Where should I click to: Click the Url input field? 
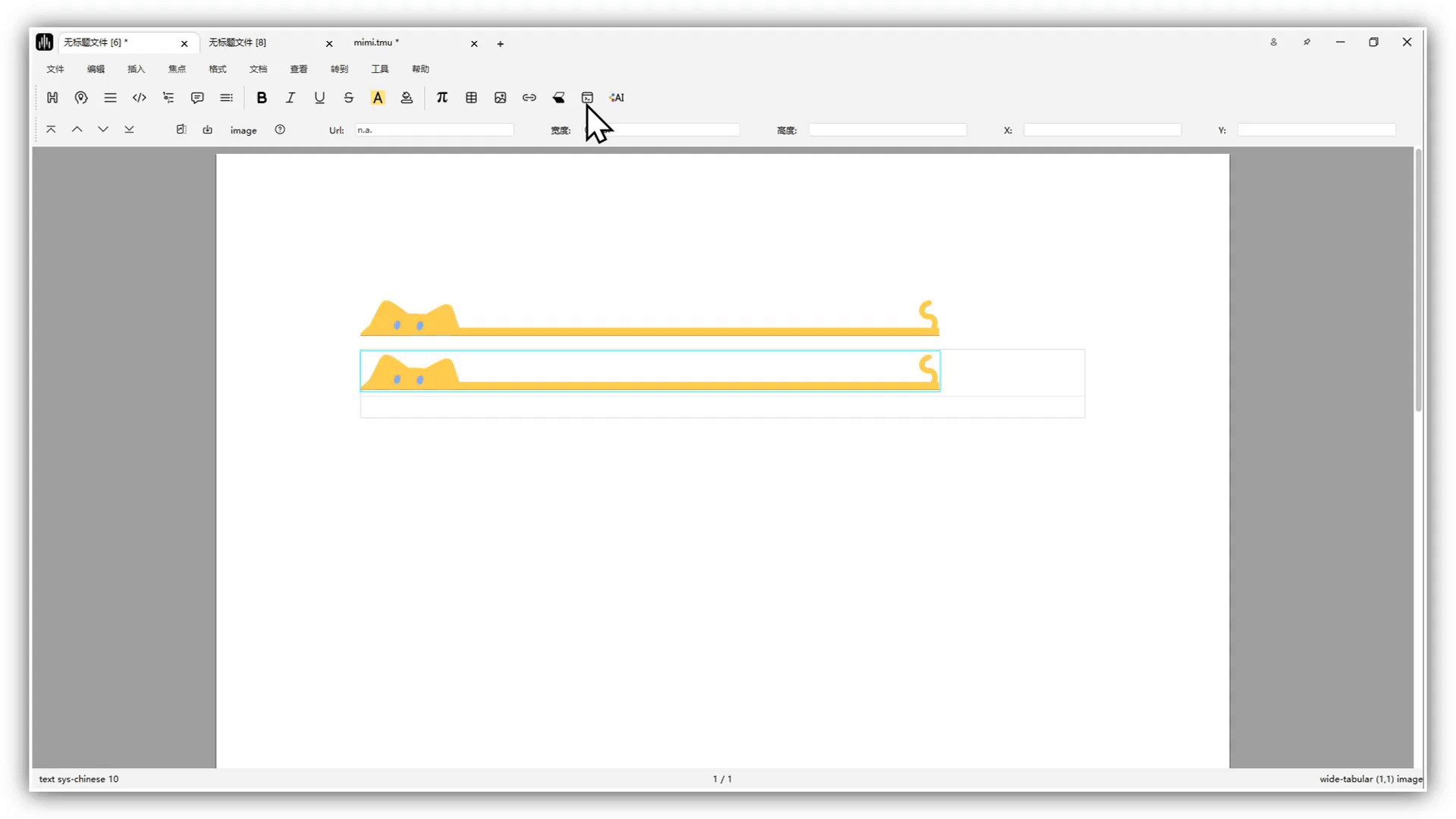coord(435,130)
